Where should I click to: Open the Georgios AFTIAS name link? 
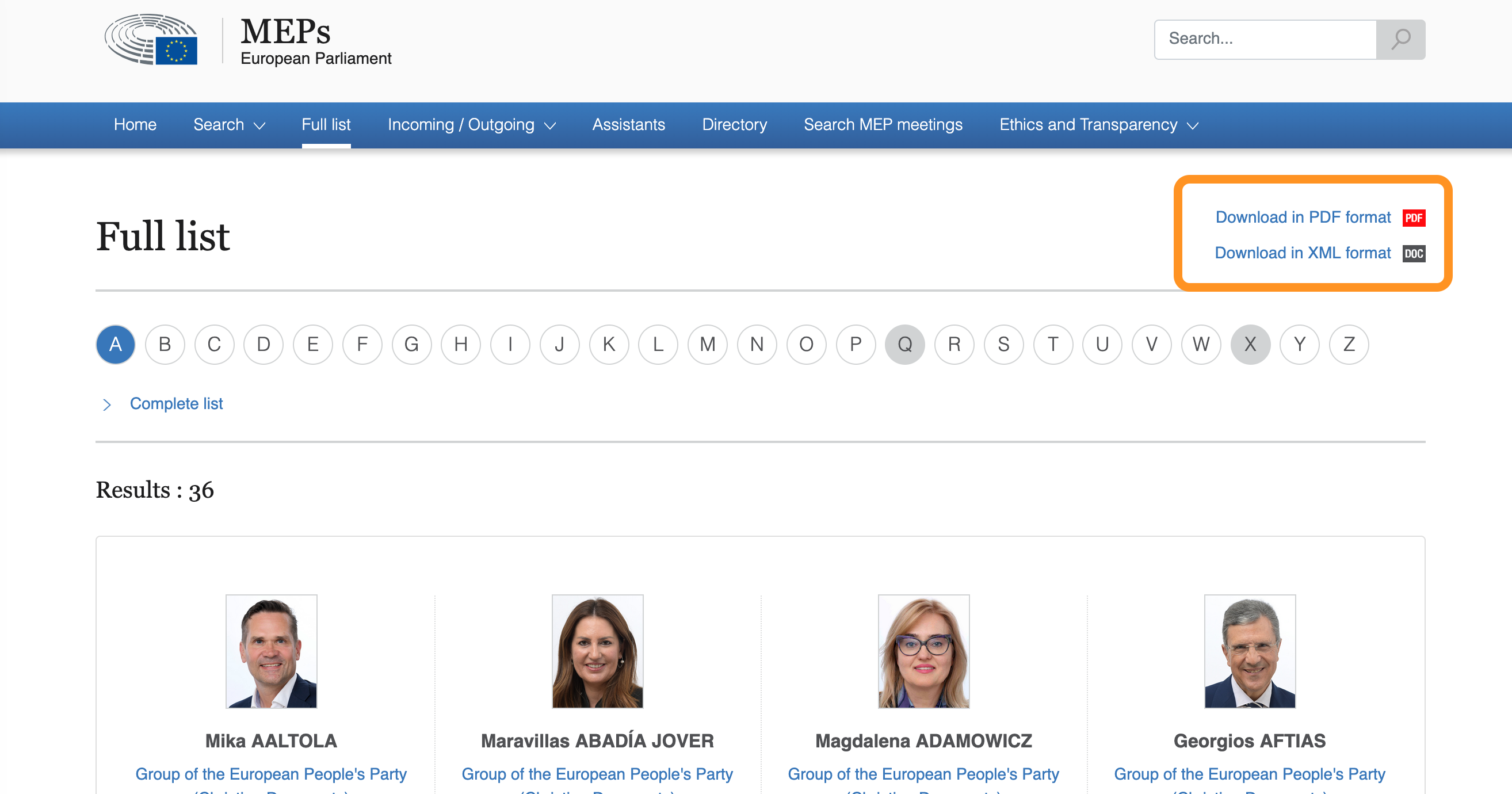click(1250, 741)
